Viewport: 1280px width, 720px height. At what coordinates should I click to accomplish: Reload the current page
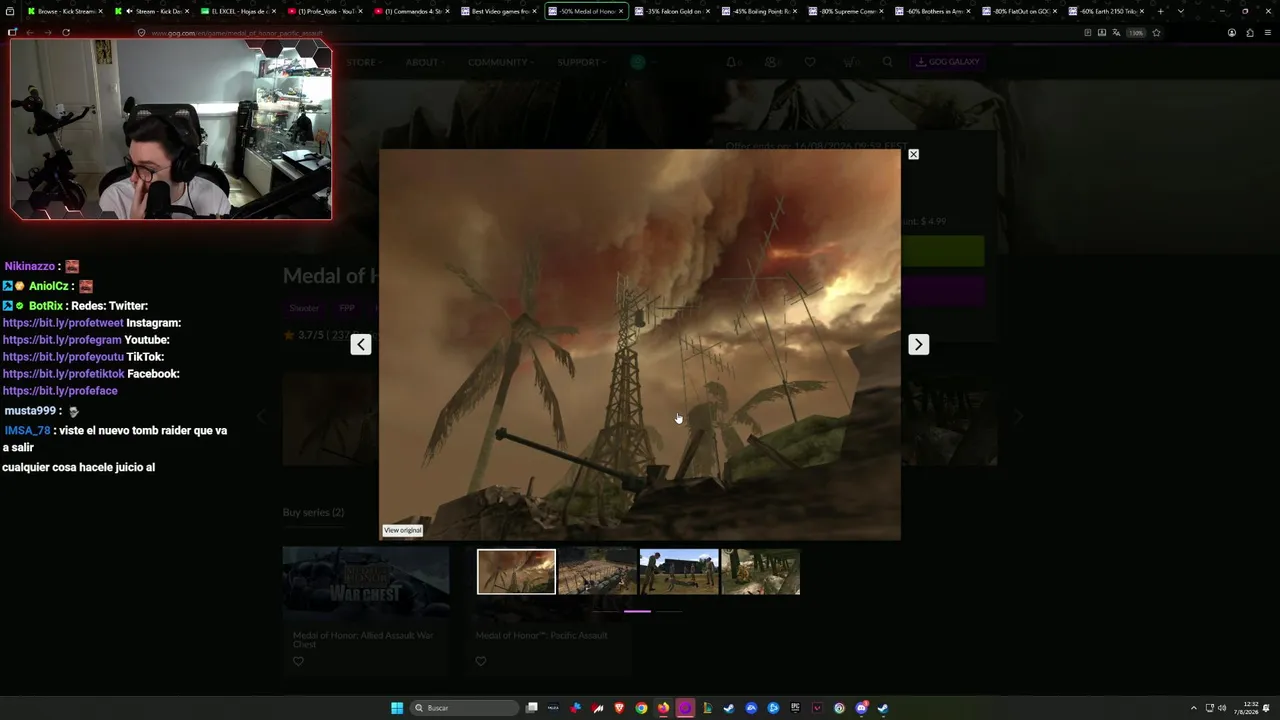click(66, 32)
